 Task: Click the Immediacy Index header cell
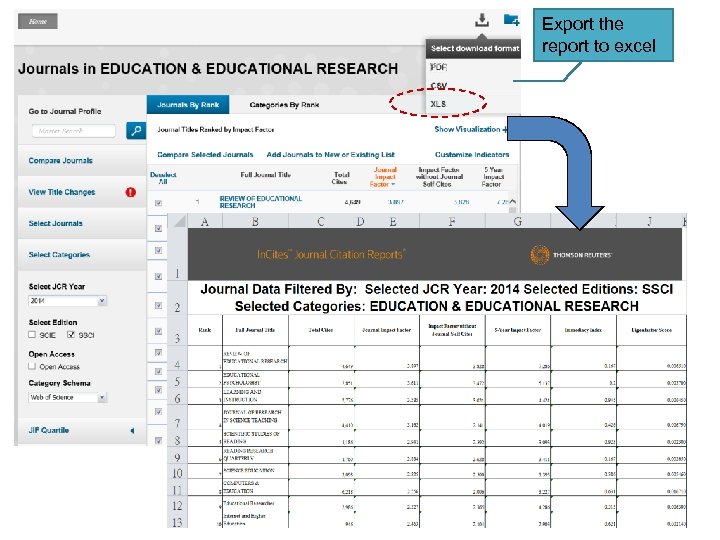(x=584, y=330)
